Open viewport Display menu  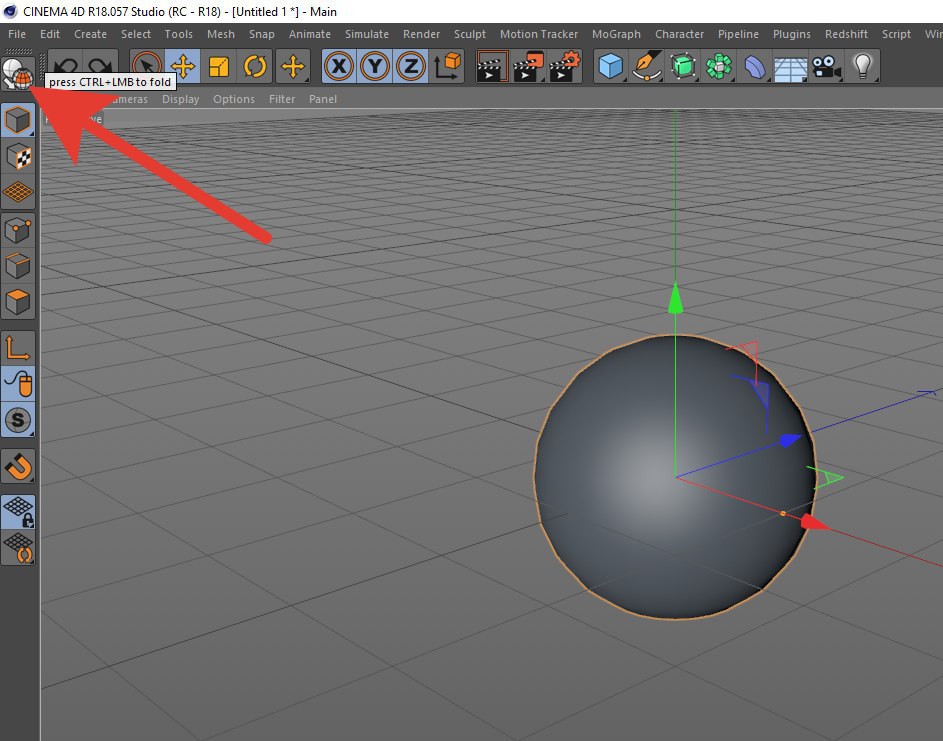pos(180,99)
